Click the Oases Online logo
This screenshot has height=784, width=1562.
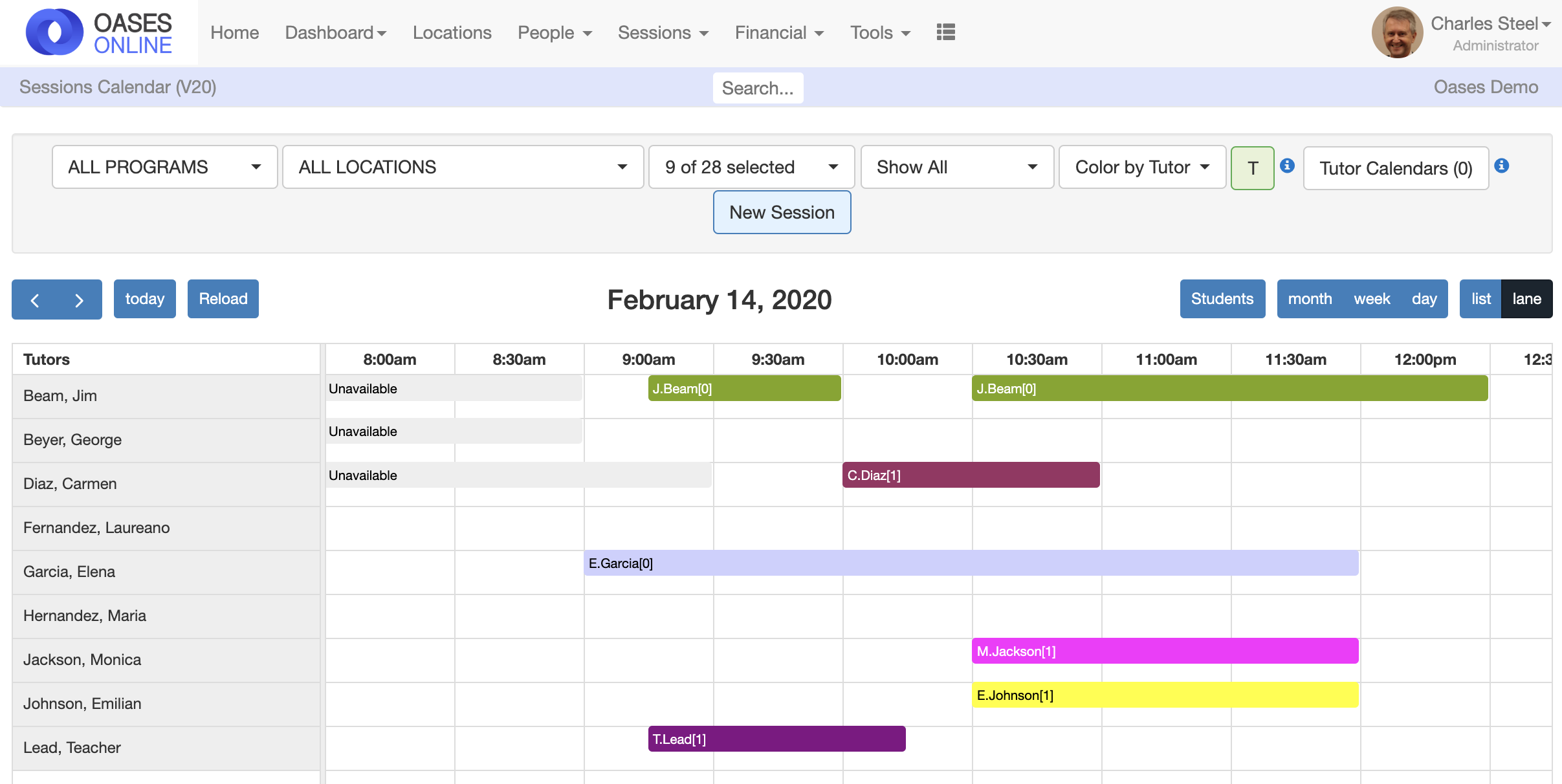click(99, 32)
